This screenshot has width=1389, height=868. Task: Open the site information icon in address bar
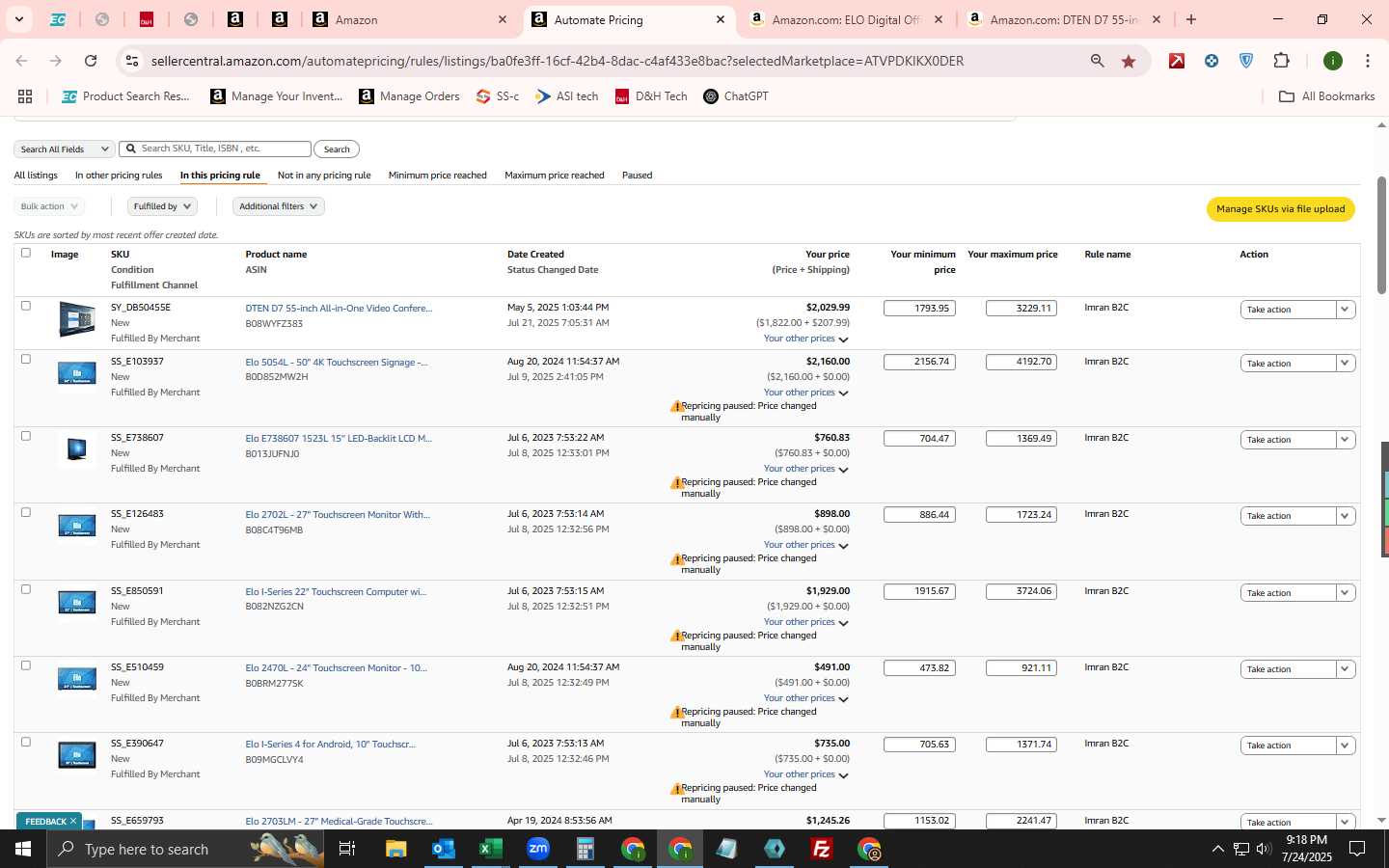click(132, 61)
